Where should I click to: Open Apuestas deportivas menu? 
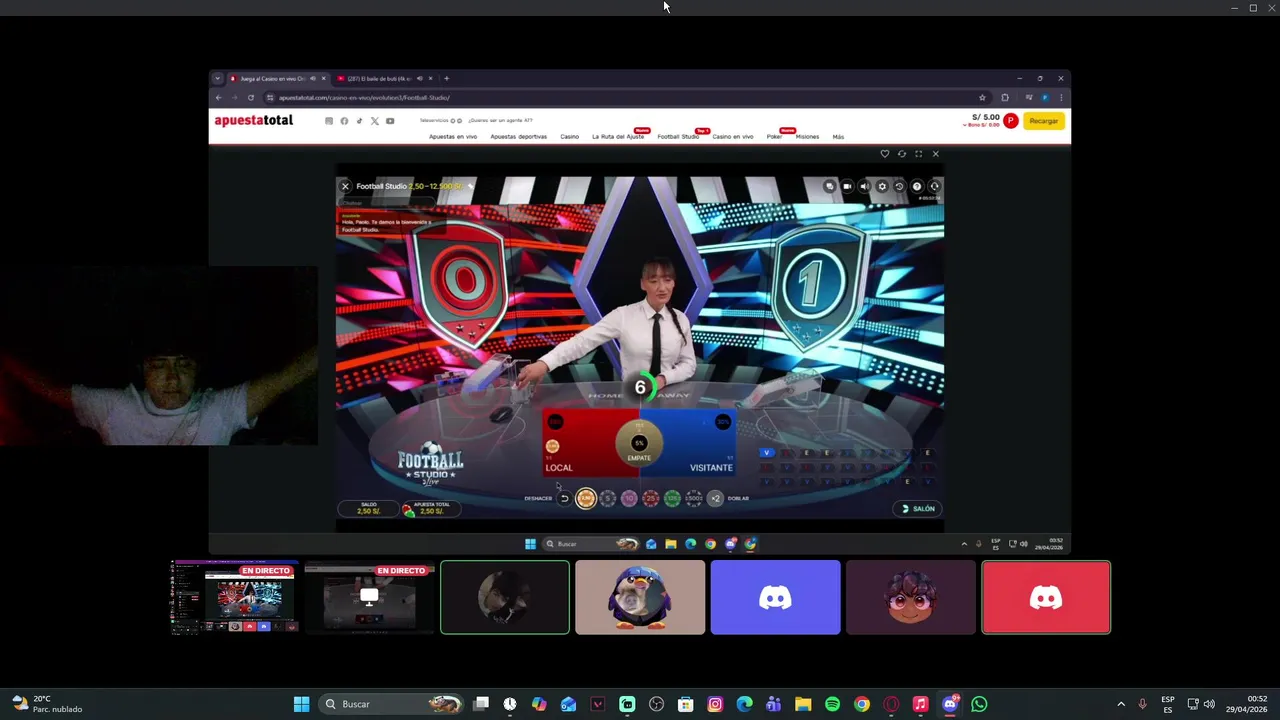[x=518, y=137]
